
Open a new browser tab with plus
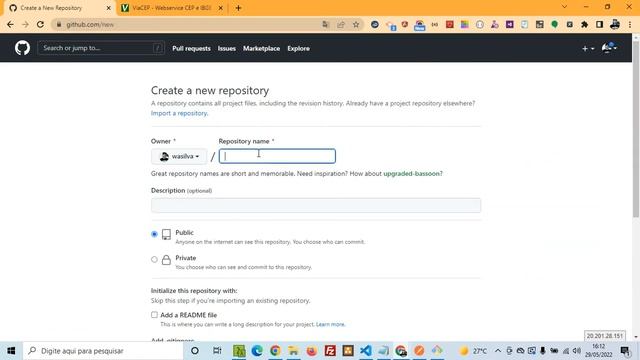(x=238, y=8)
